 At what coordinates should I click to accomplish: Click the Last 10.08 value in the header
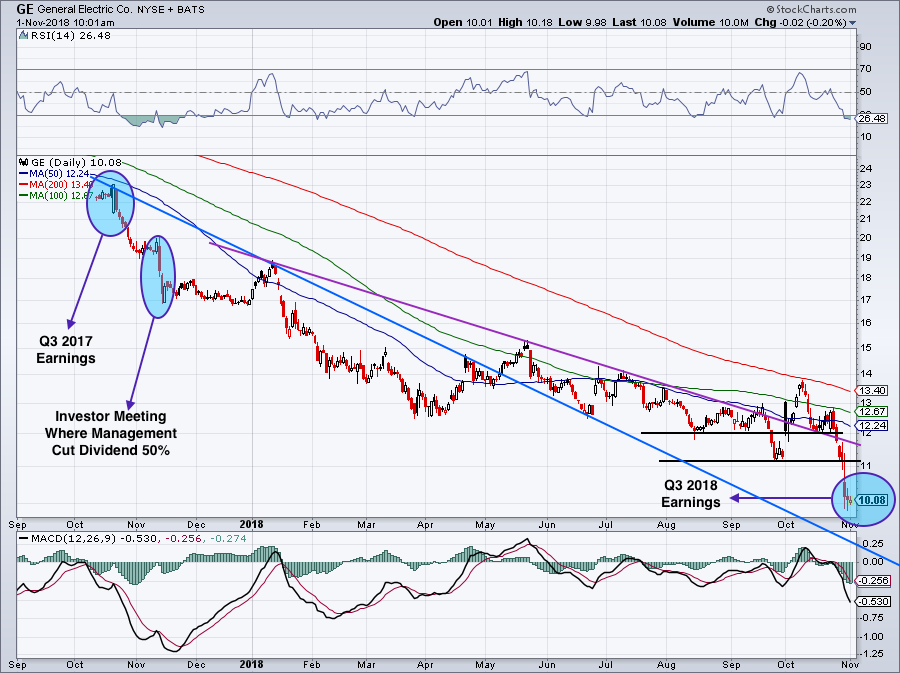(639, 22)
